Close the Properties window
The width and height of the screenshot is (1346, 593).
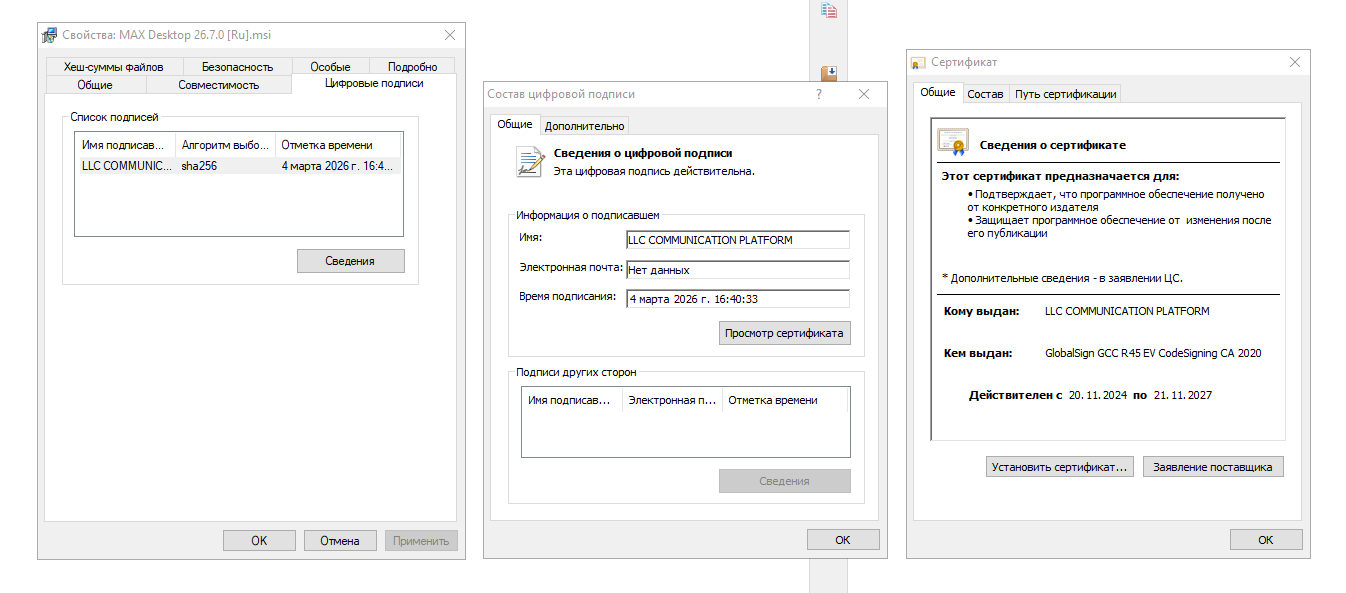(450, 35)
